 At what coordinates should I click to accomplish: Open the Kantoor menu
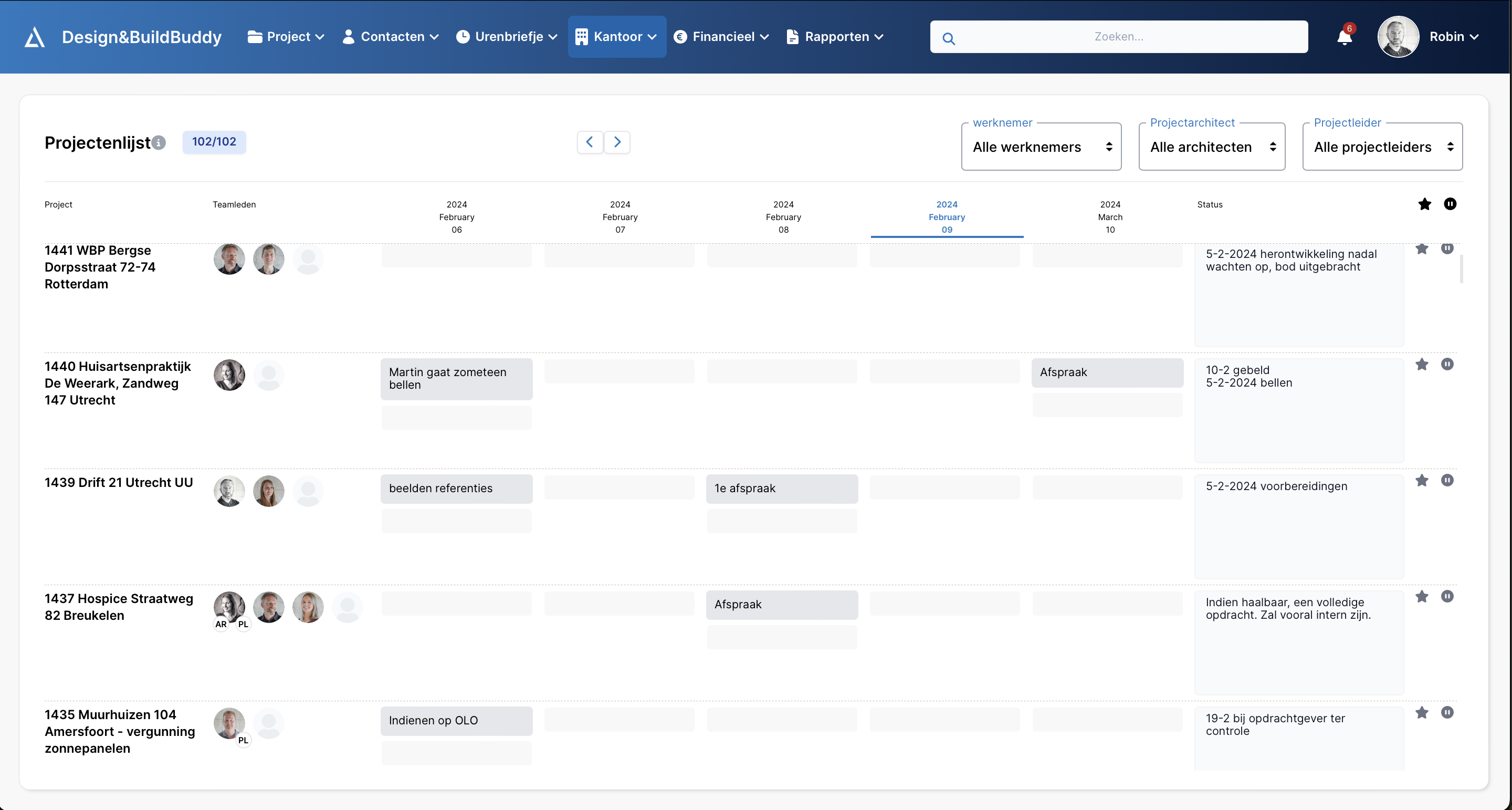tap(617, 36)
